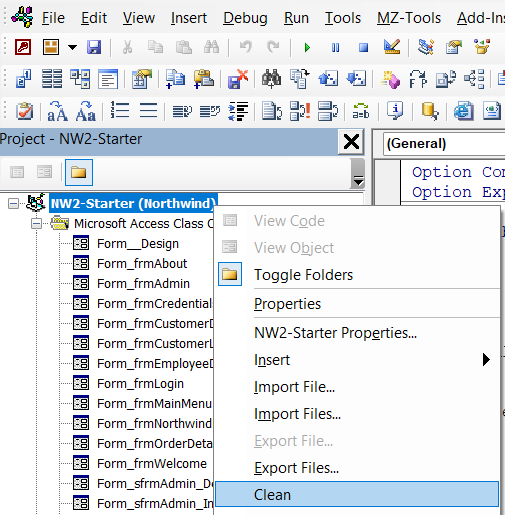Open the Project Explorer toolbar icon
505x515 pixels.
coord(426,47)
